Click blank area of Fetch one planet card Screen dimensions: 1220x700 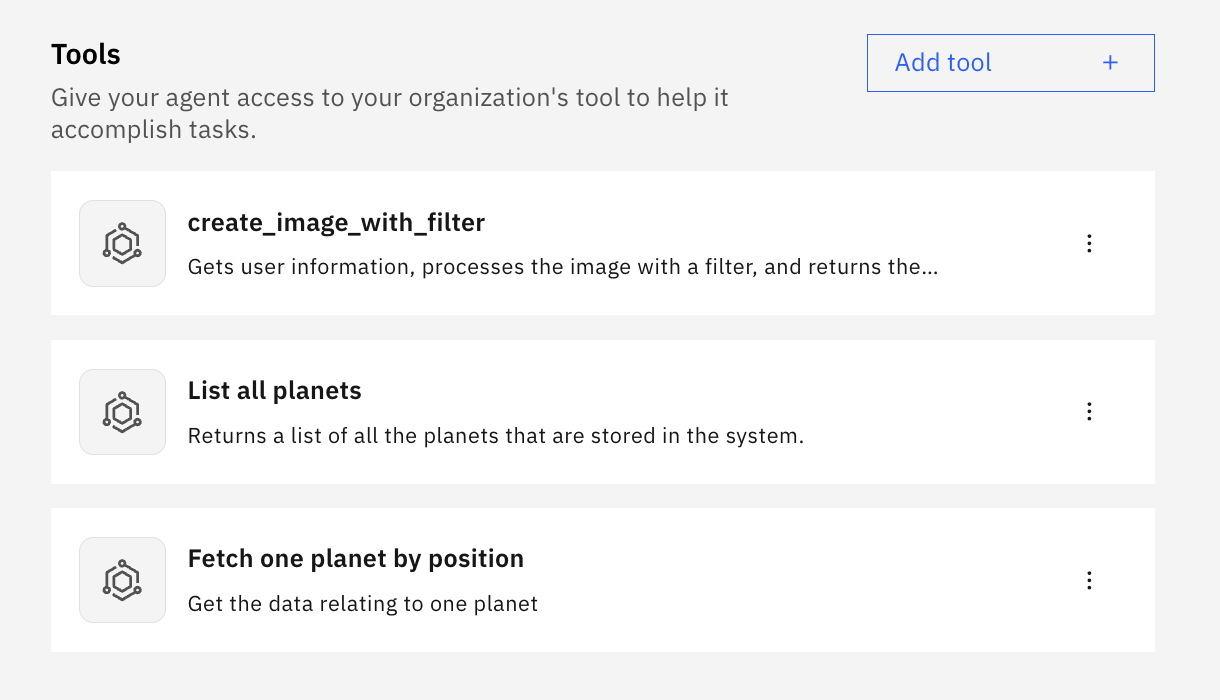click(850, 580)
